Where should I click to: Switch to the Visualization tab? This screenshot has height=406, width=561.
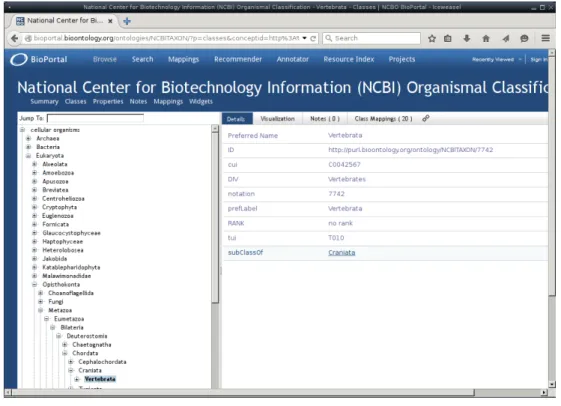278,119
